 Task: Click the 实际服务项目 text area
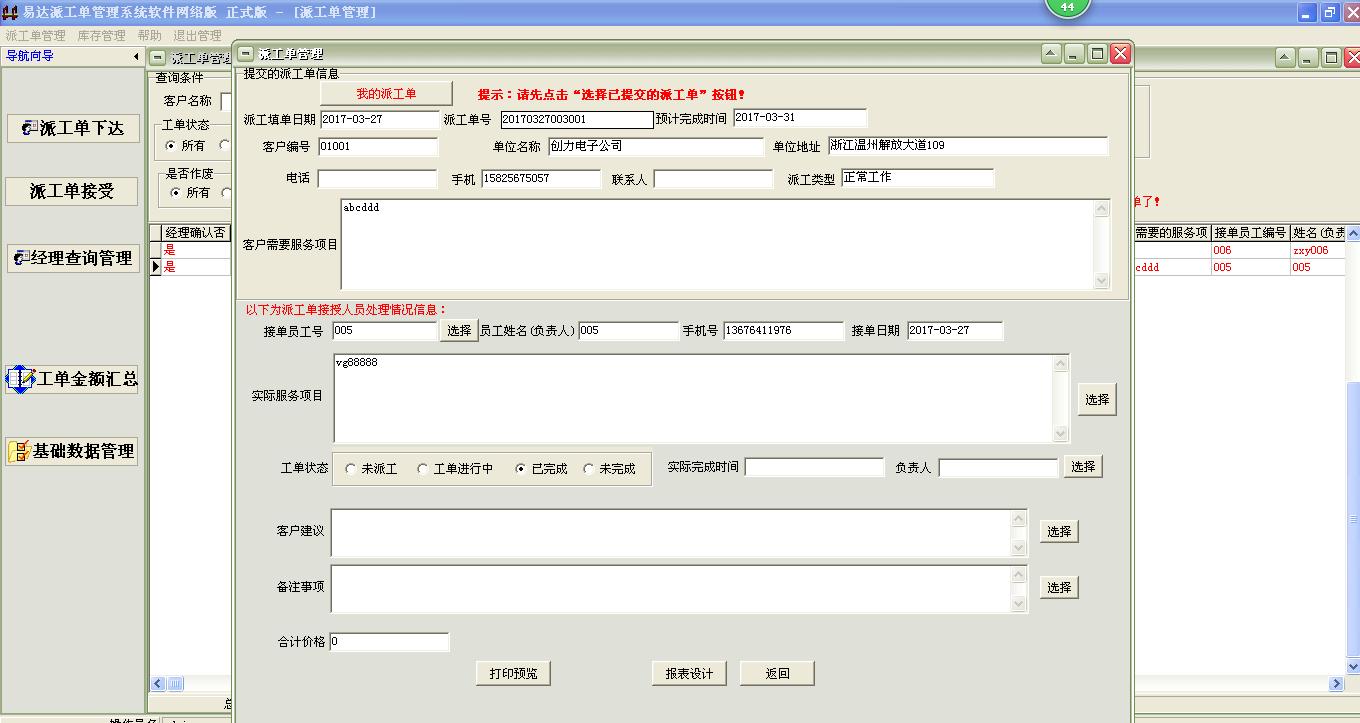tap(694, 398)
